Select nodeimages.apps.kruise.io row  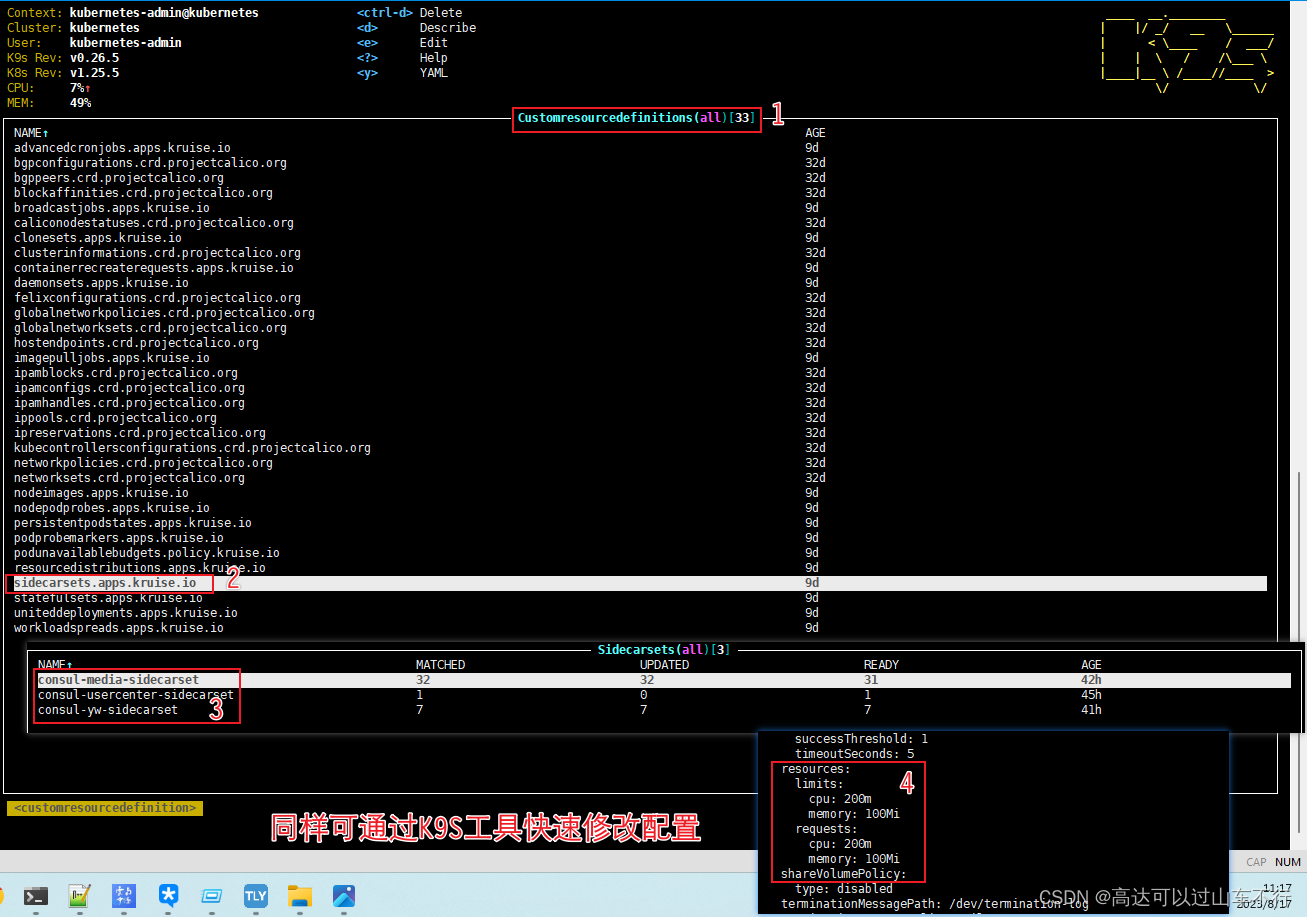pos(640,493)
